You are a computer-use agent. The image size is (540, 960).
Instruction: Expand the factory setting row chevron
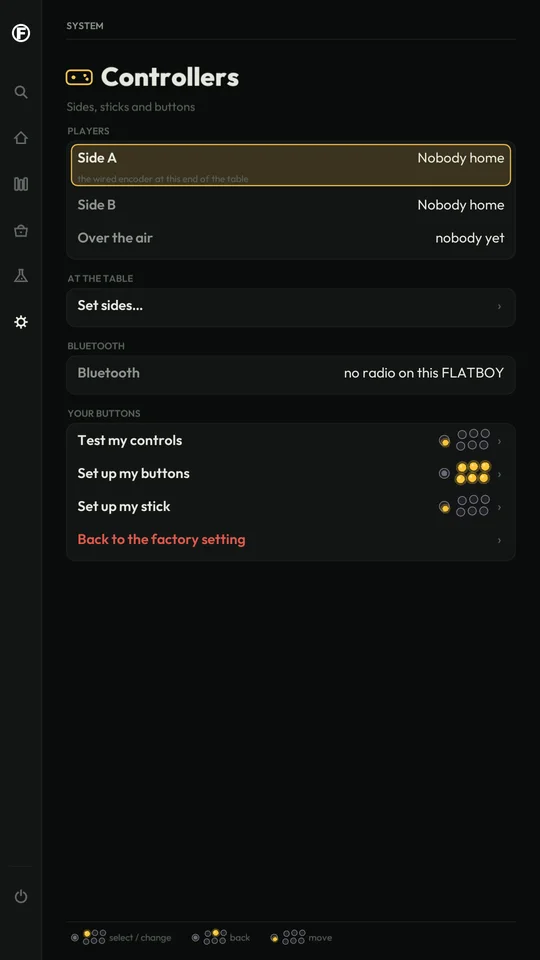coord(499,540)
